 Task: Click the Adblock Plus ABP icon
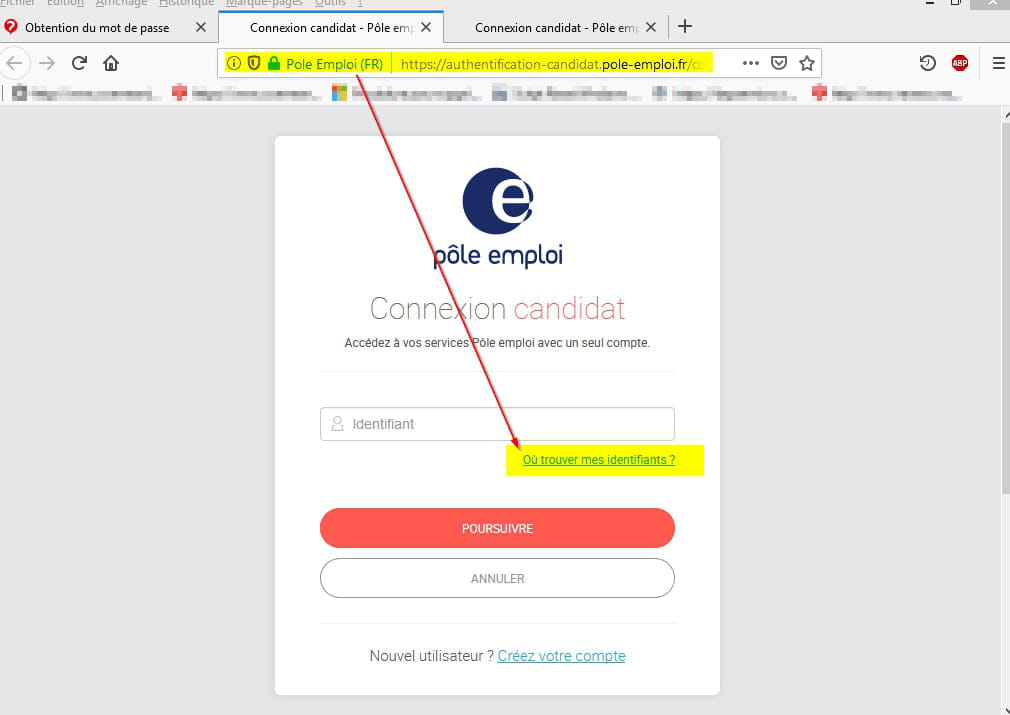click(x=960, y=63)
